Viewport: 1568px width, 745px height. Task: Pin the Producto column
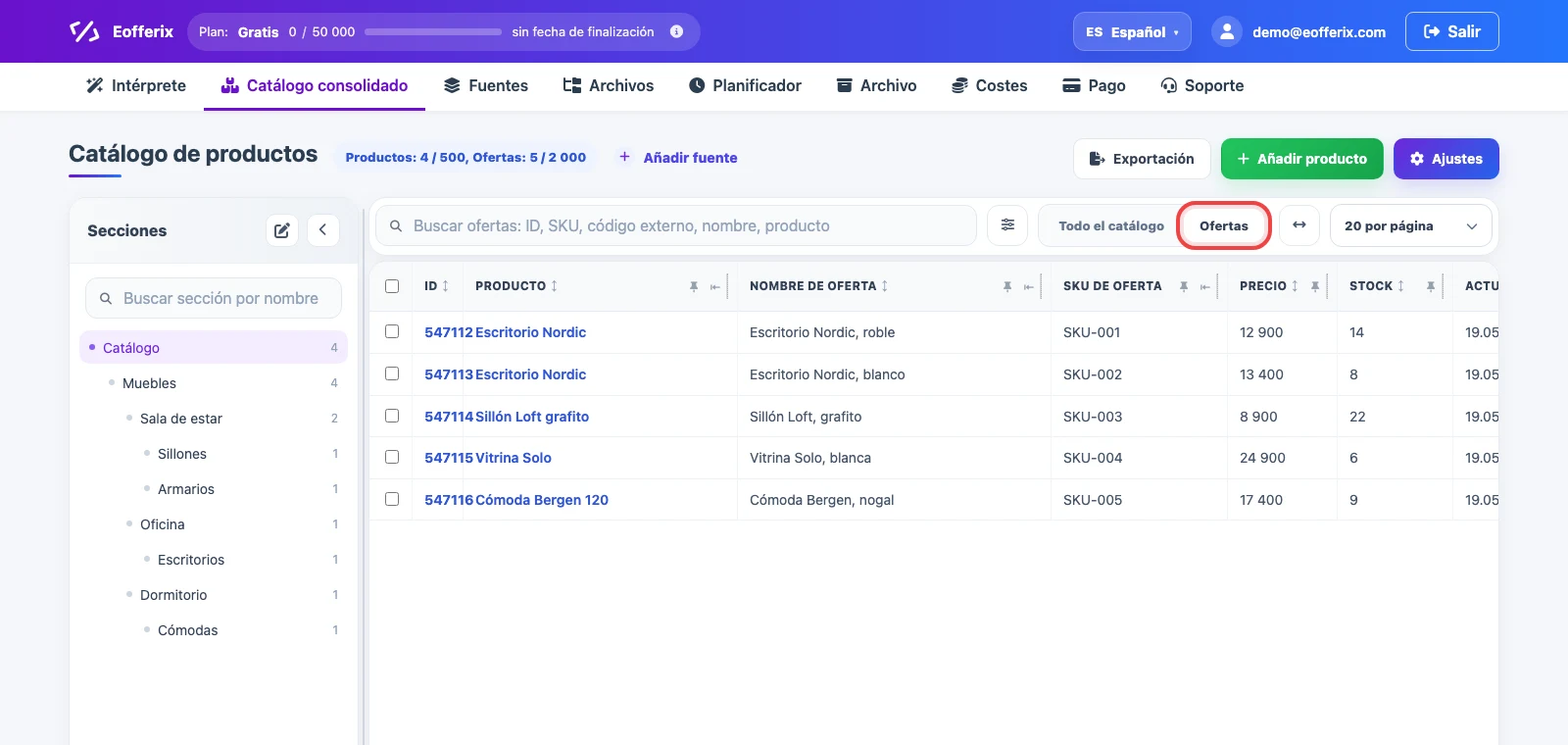point(694,286)
